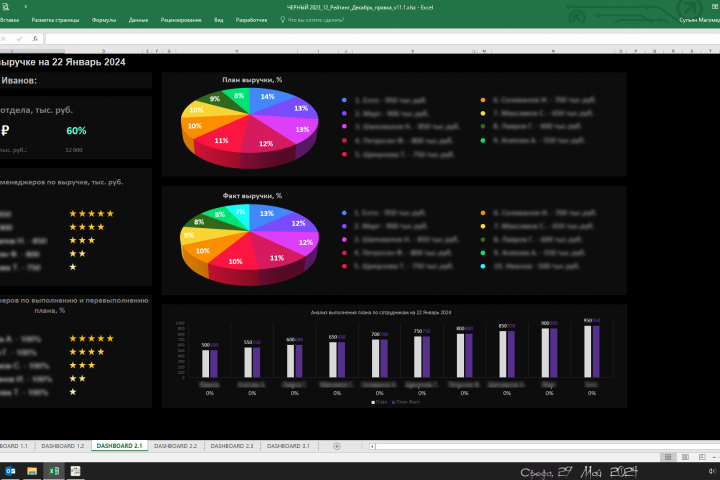Open the Разметка страницы ribbon tab
Image resolution: width=720 pixels, height=480 pixels.
(x=55, y=20)
